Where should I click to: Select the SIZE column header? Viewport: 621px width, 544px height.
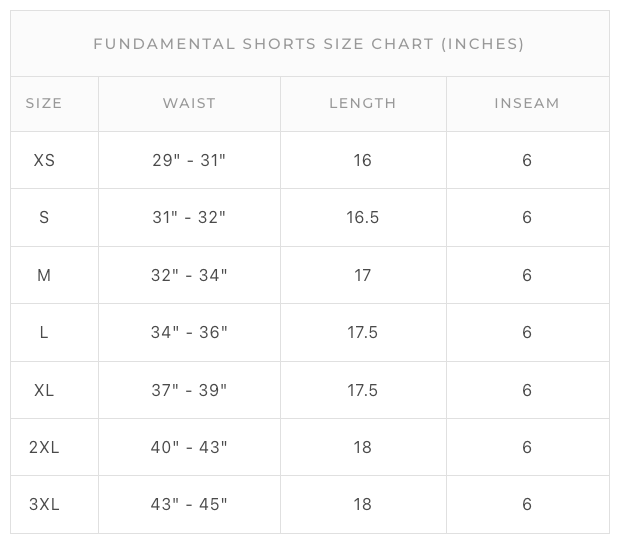(44, 103)
